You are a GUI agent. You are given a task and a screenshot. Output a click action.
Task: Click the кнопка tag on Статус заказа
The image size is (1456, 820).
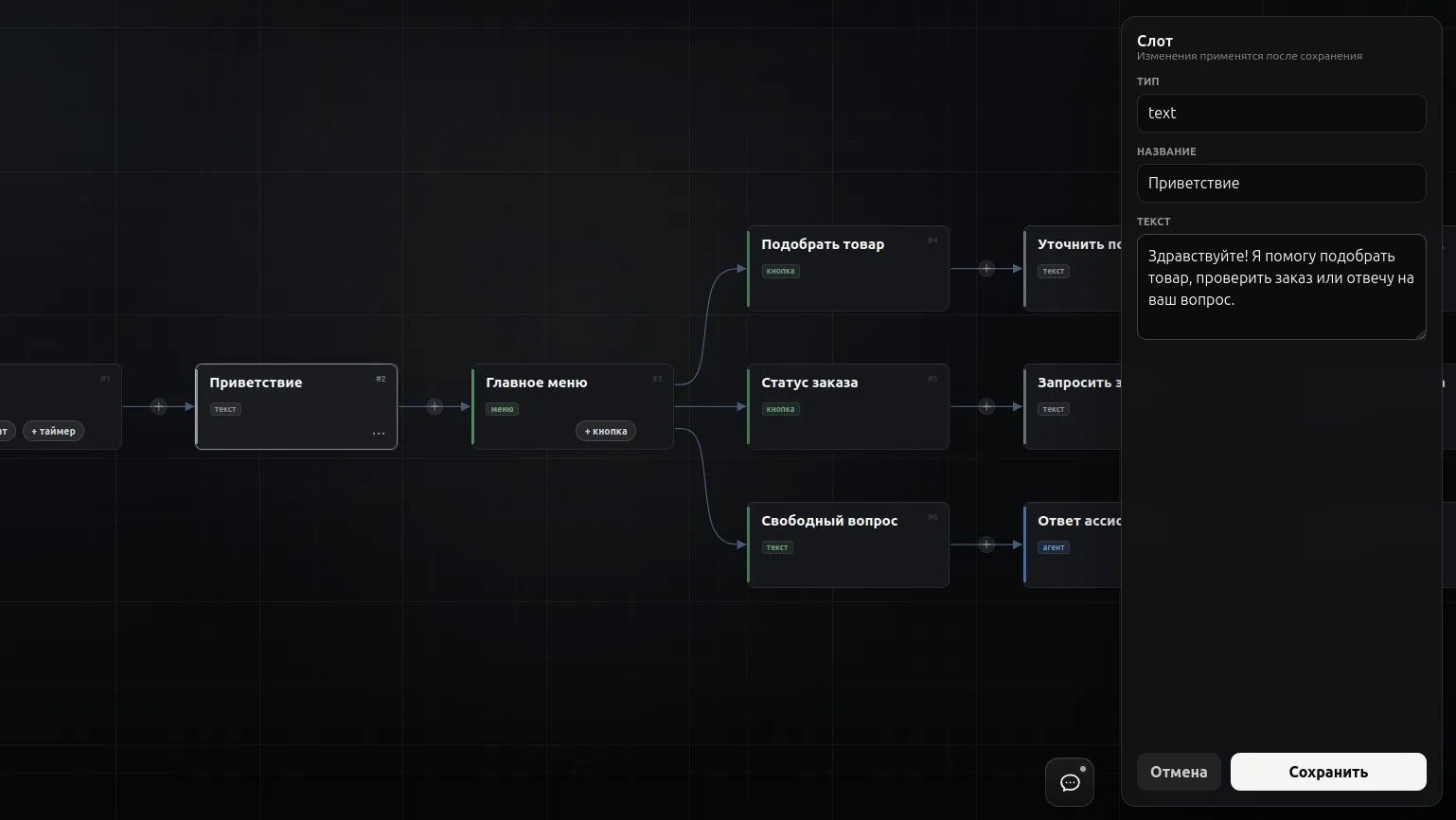click(x=780, y=409)
